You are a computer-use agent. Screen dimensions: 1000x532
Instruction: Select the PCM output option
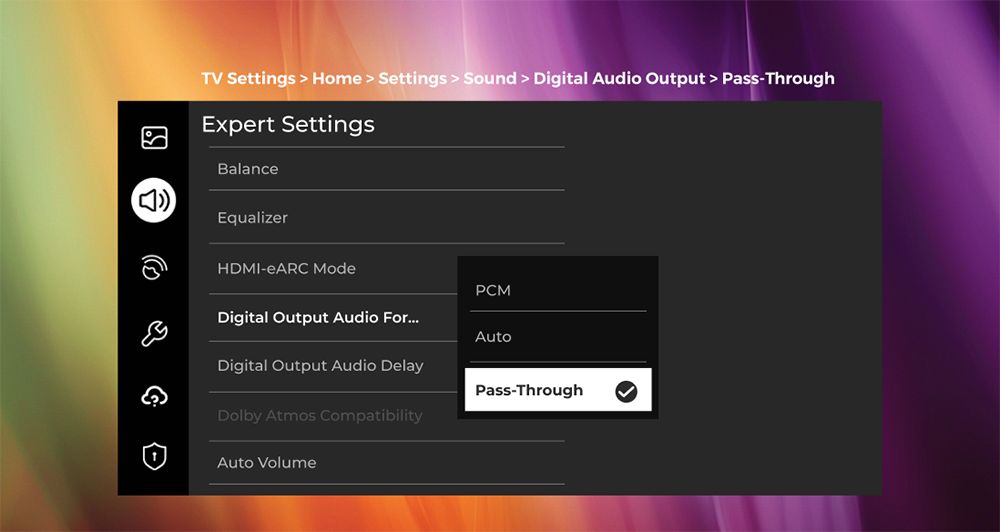click(x=558, y=290)
